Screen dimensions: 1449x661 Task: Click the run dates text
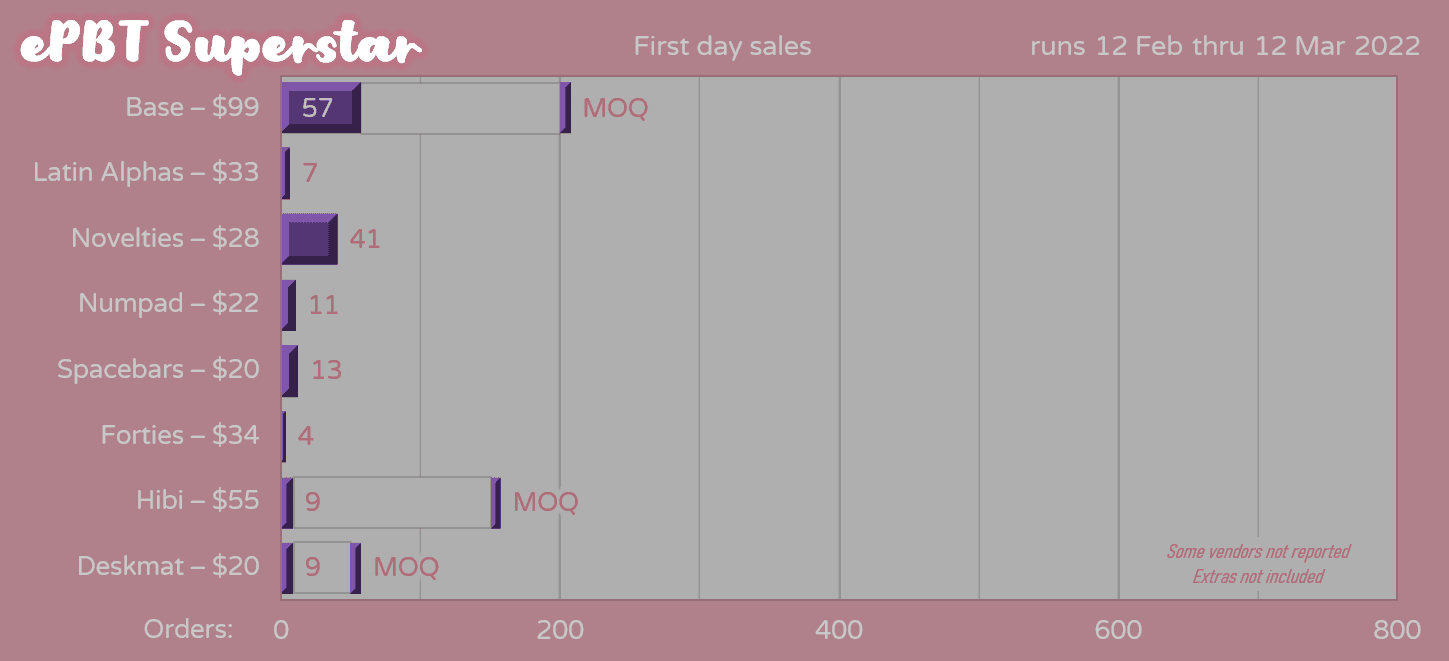point(1224,47)
